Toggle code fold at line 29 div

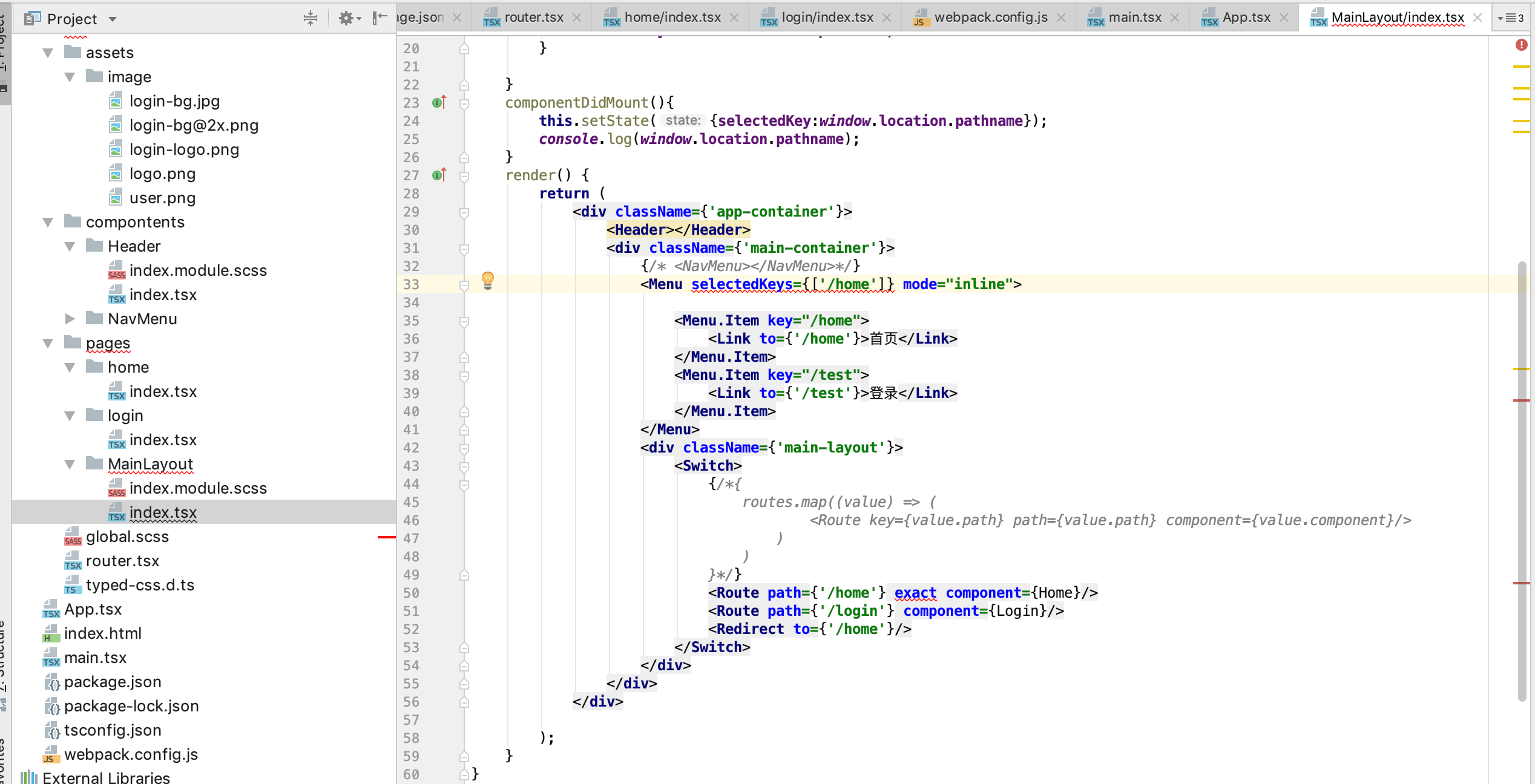[464, 212]
